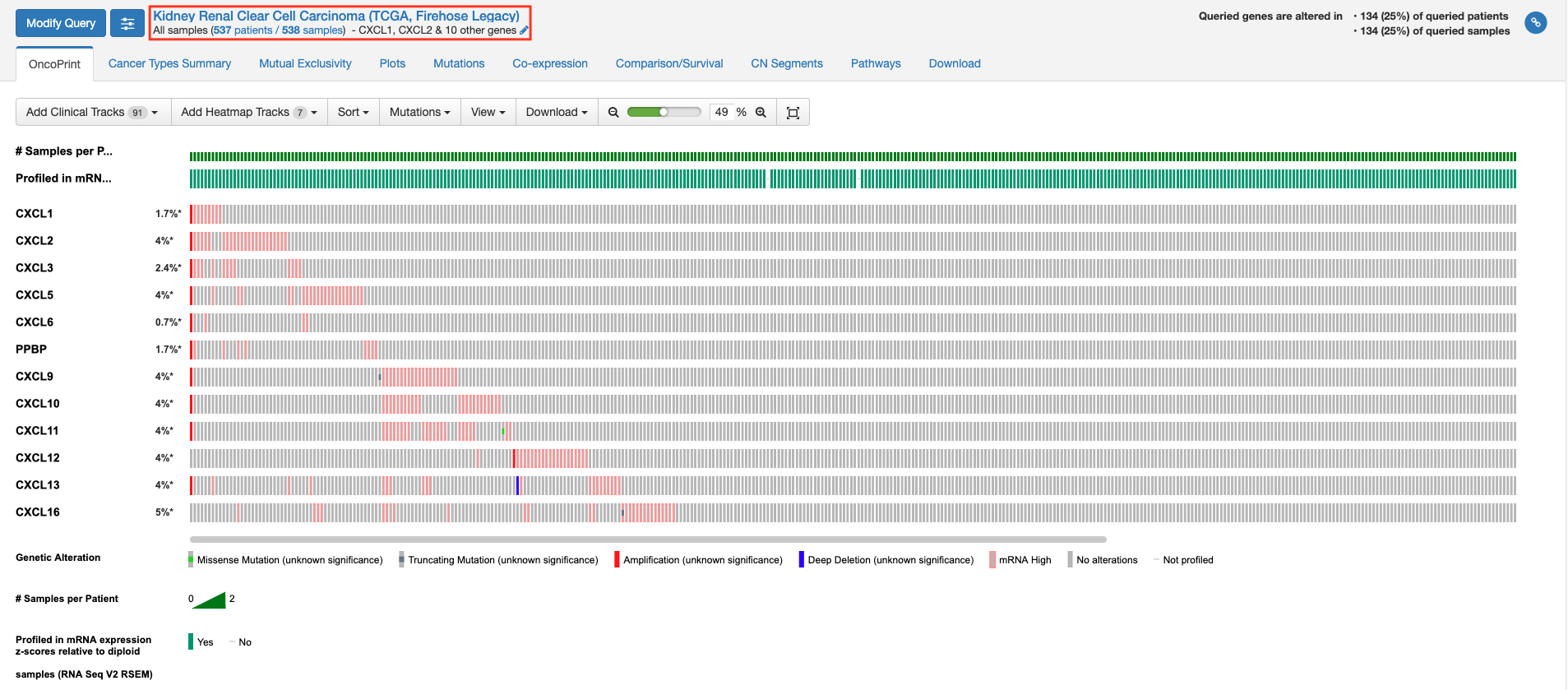Click horizontal oncoprint scrollbar

(x=648, y=539)
